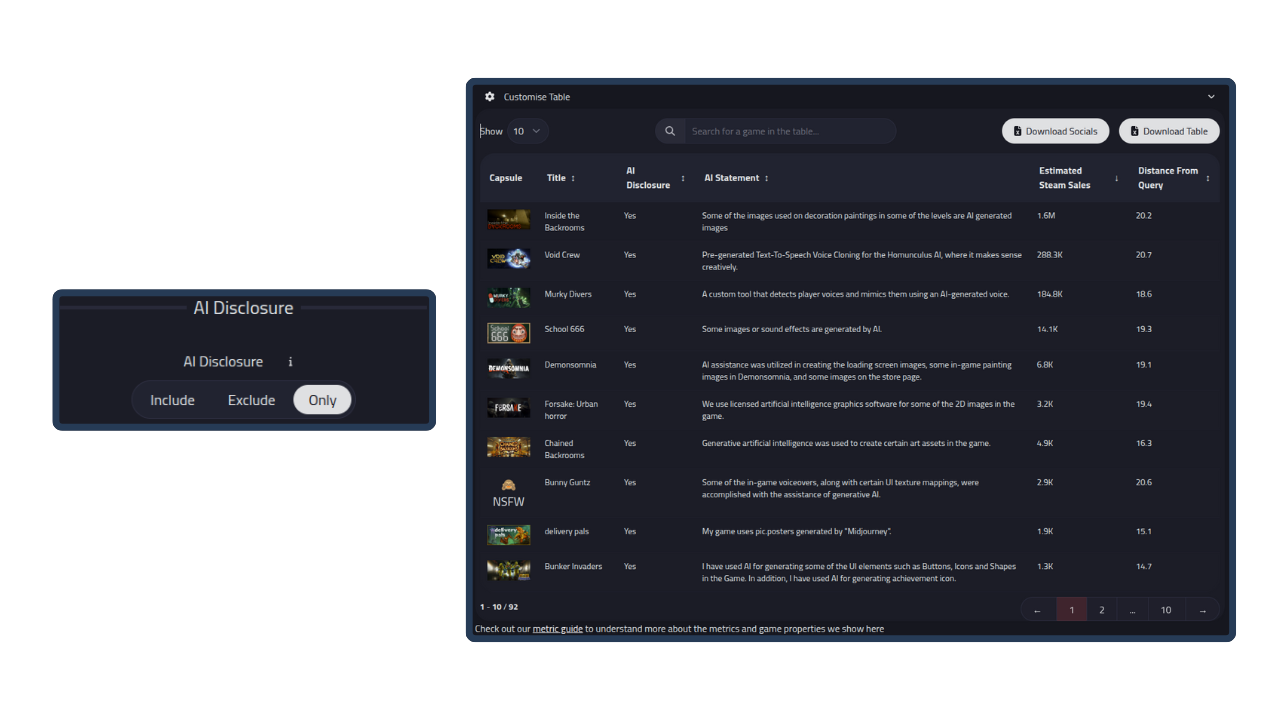Image resolution: width=1280 pixels, height=720 pixels.
Task: Jump to page 10 of results
Action: click(x=1165, y=610)
